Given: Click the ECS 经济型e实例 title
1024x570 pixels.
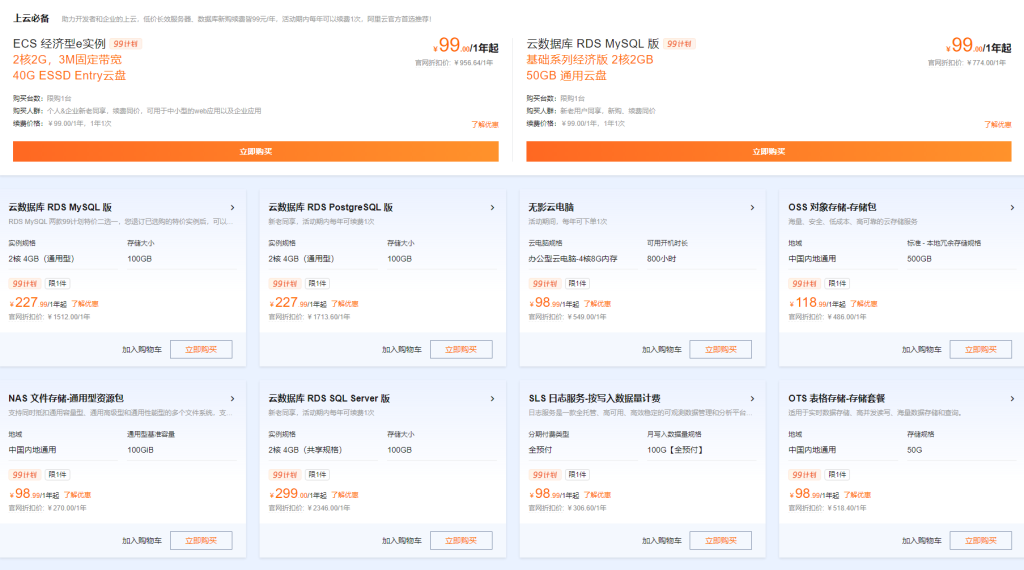Looking at the screenshot, I should 59,44.
